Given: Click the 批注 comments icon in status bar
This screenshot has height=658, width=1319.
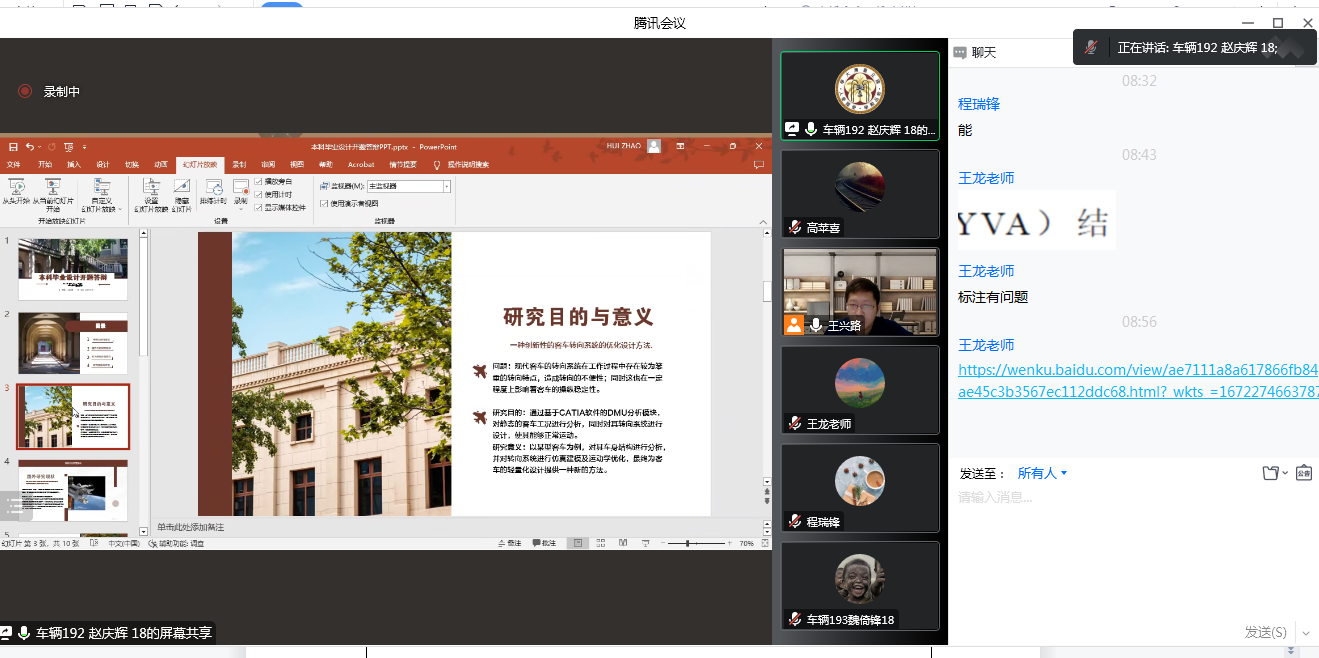Looking at the screenshot, I should [x=543, y=543].
